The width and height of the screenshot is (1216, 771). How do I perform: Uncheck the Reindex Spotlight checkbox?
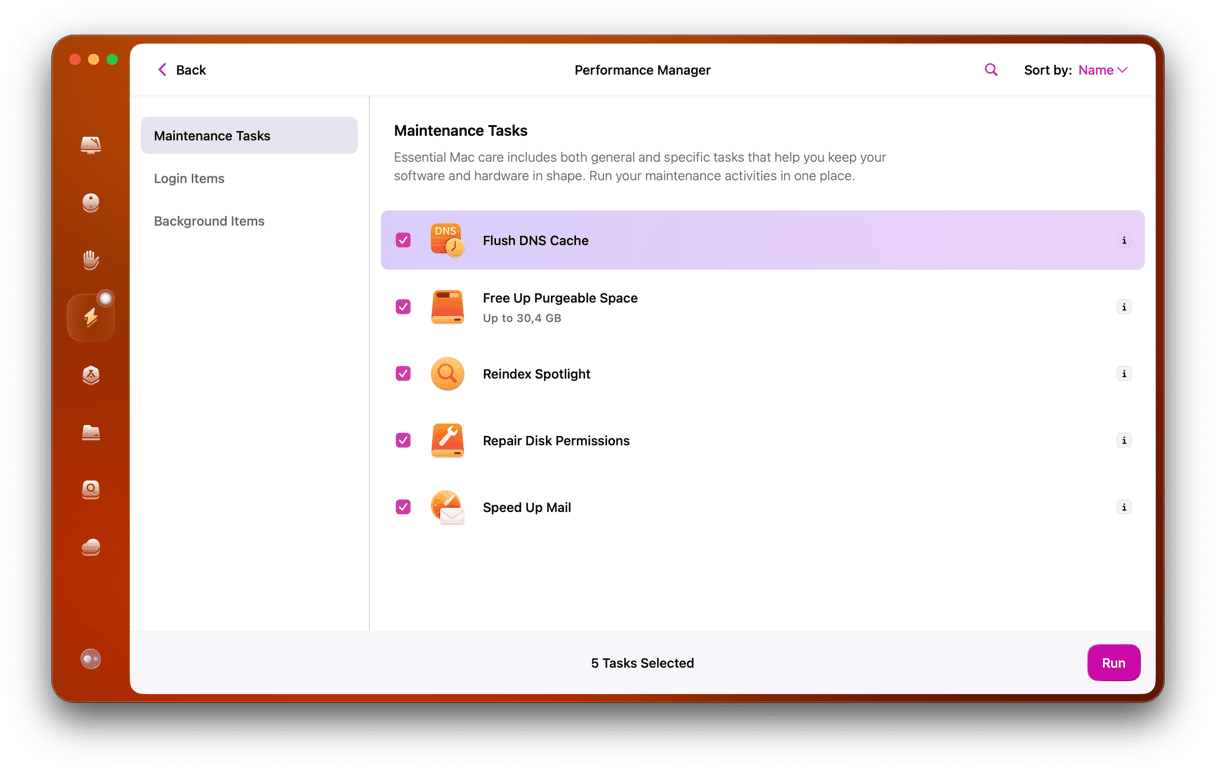point(403,374)
